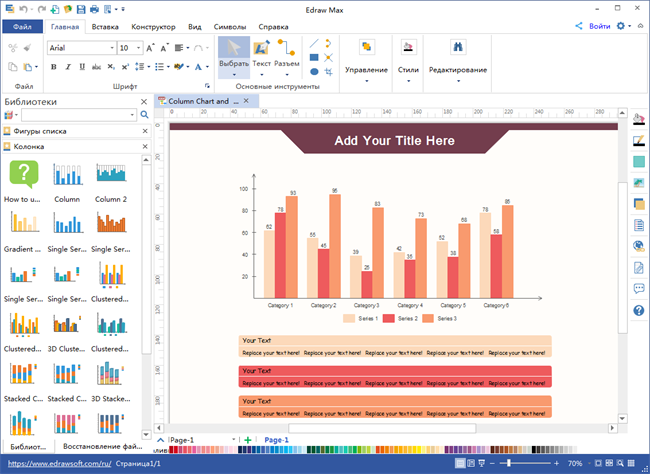The height and width of the screenshot is (474, 650).
Task: Click the Войти sign-in link
Action: 599,26
